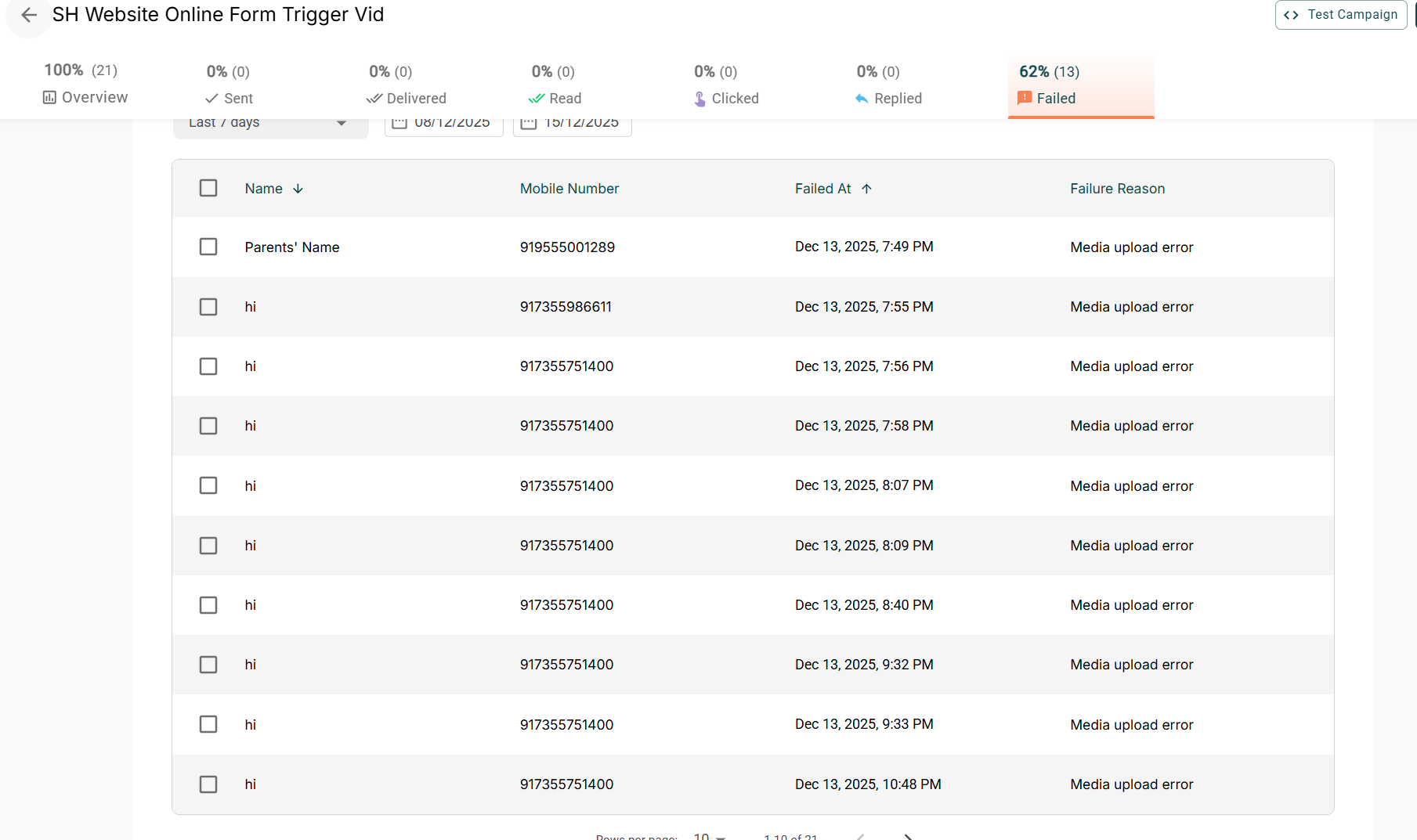Open the rows per page dropdown
This screenshot has width=1417, height=840.
(709, 836)
